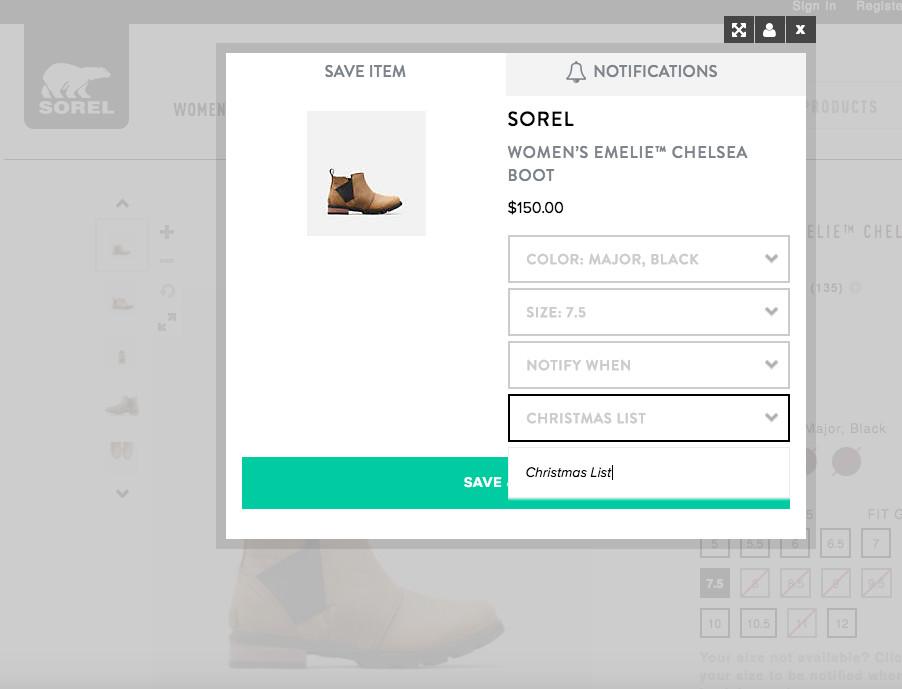
Task: Open the Notifications tab
Action: (x=655, y=72)
